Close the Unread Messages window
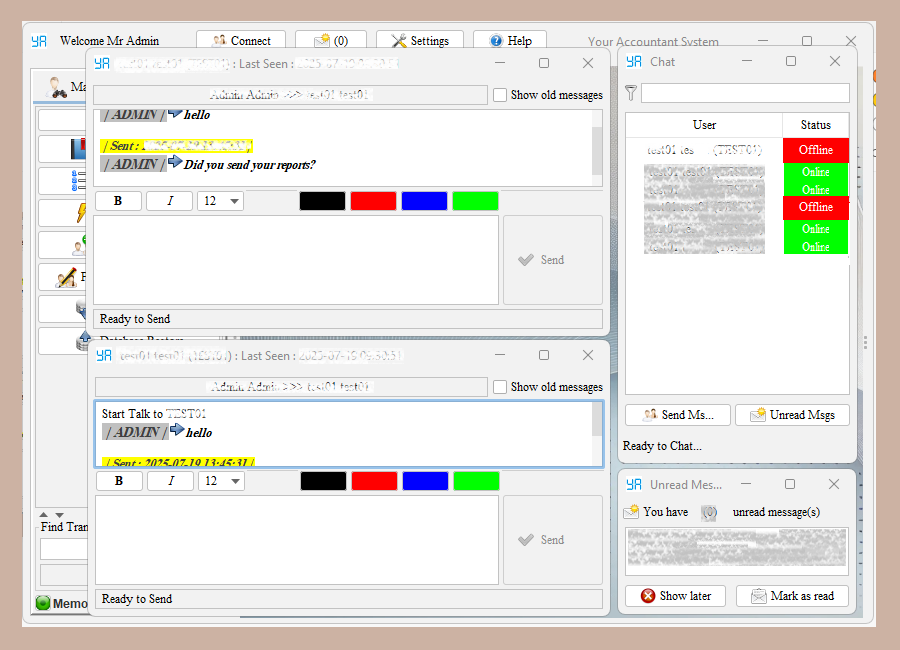This screenshot has height=650, width=900. pos(834,485)
